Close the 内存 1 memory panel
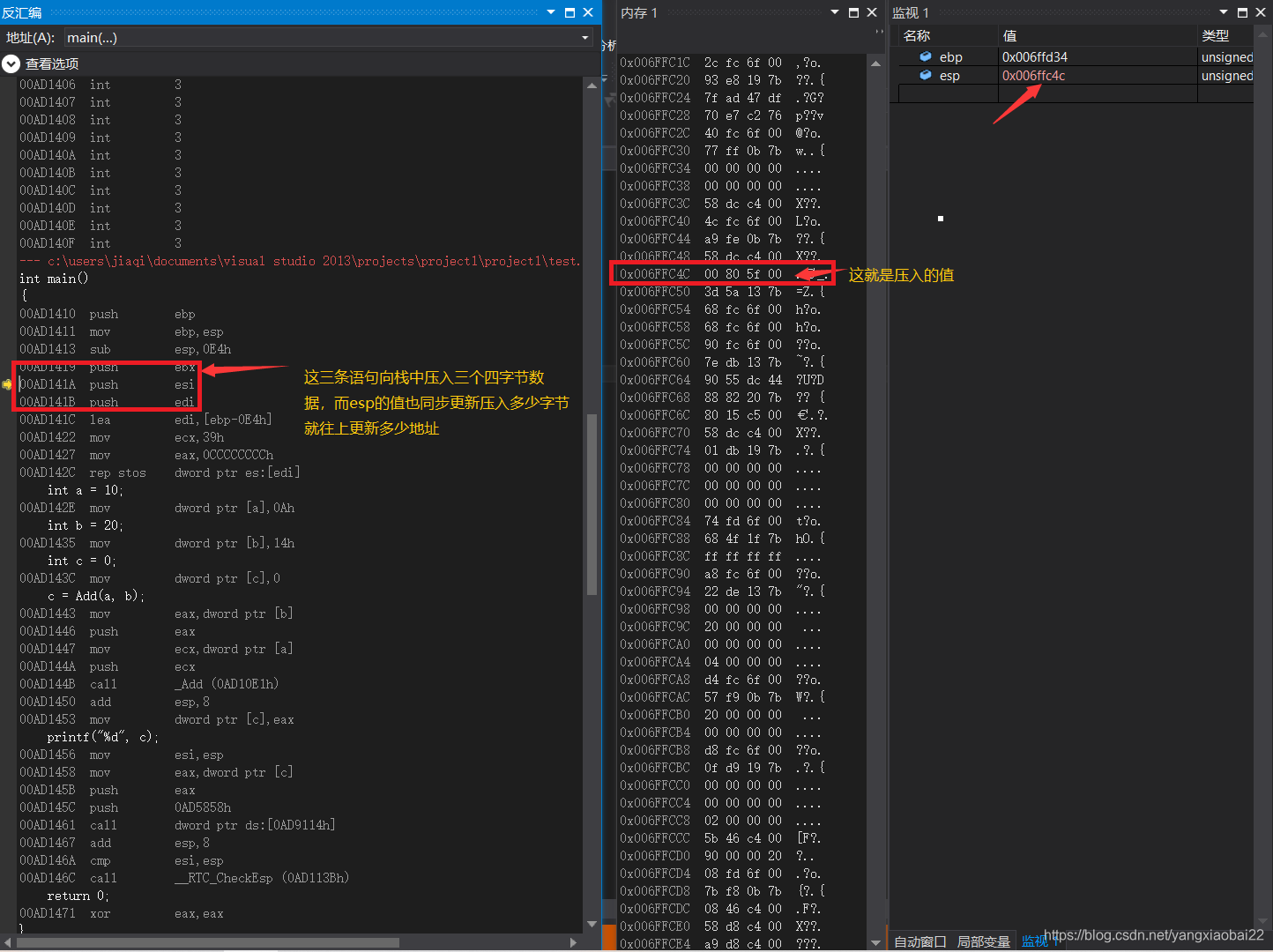The image size is (1273, 952). click(872, 12)
